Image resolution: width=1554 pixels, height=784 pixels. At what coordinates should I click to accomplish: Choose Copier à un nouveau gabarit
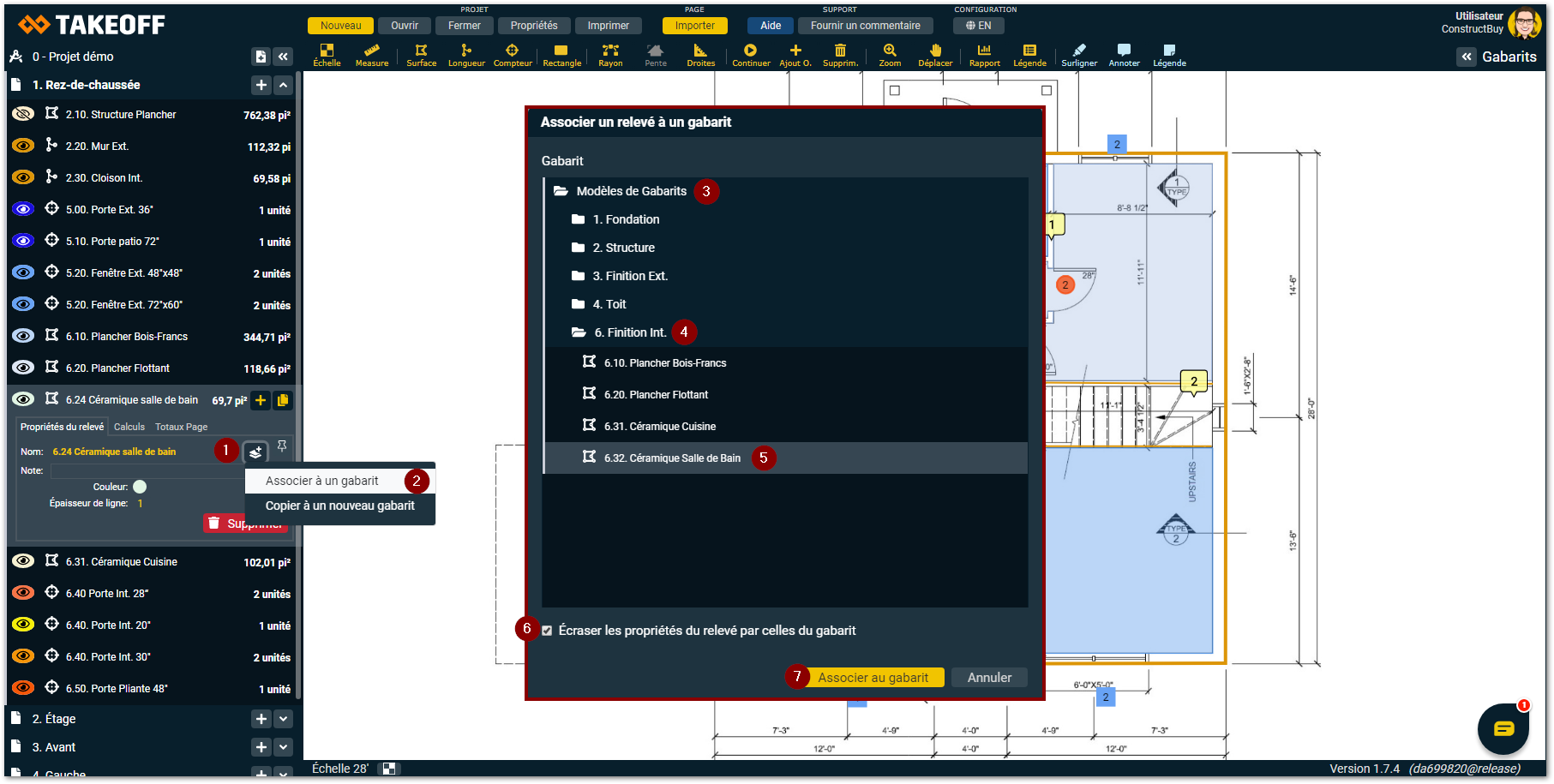[x=339, y=506]
